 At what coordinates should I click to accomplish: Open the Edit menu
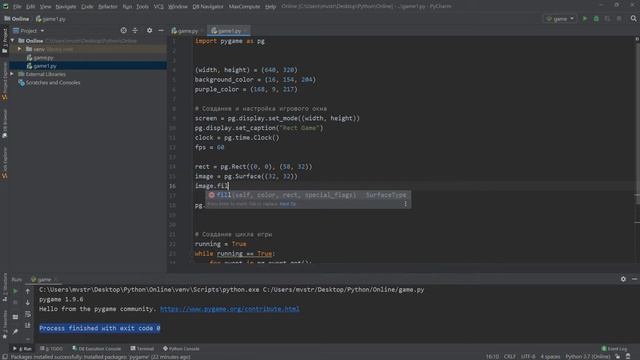pyautogui.click(x=31, y=7)
